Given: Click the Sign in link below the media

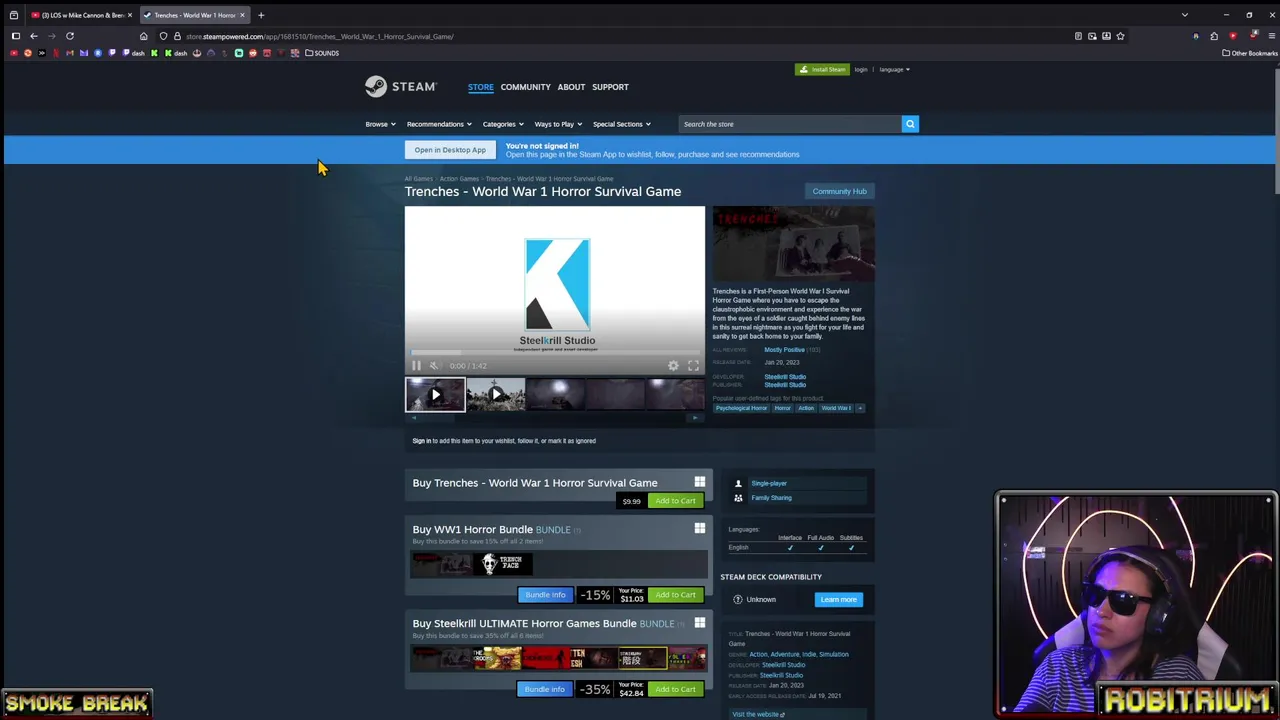Looking at the screenshot, I should click(x=422, y=441).
